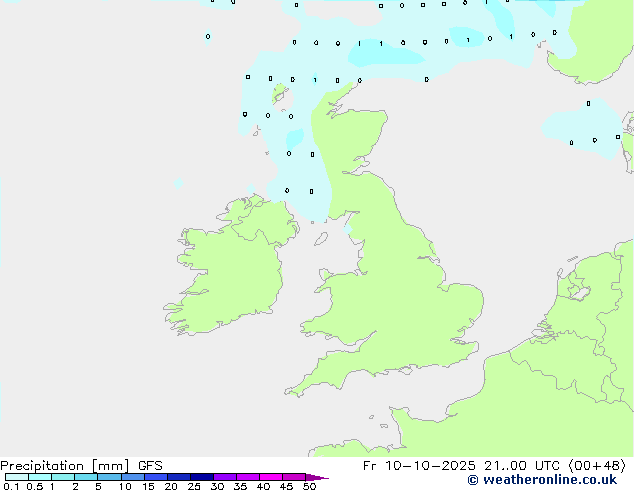This screenshot has width=634, height=490.
Task: Click the '25' legend scale label
Action: (x=194, y=486)
